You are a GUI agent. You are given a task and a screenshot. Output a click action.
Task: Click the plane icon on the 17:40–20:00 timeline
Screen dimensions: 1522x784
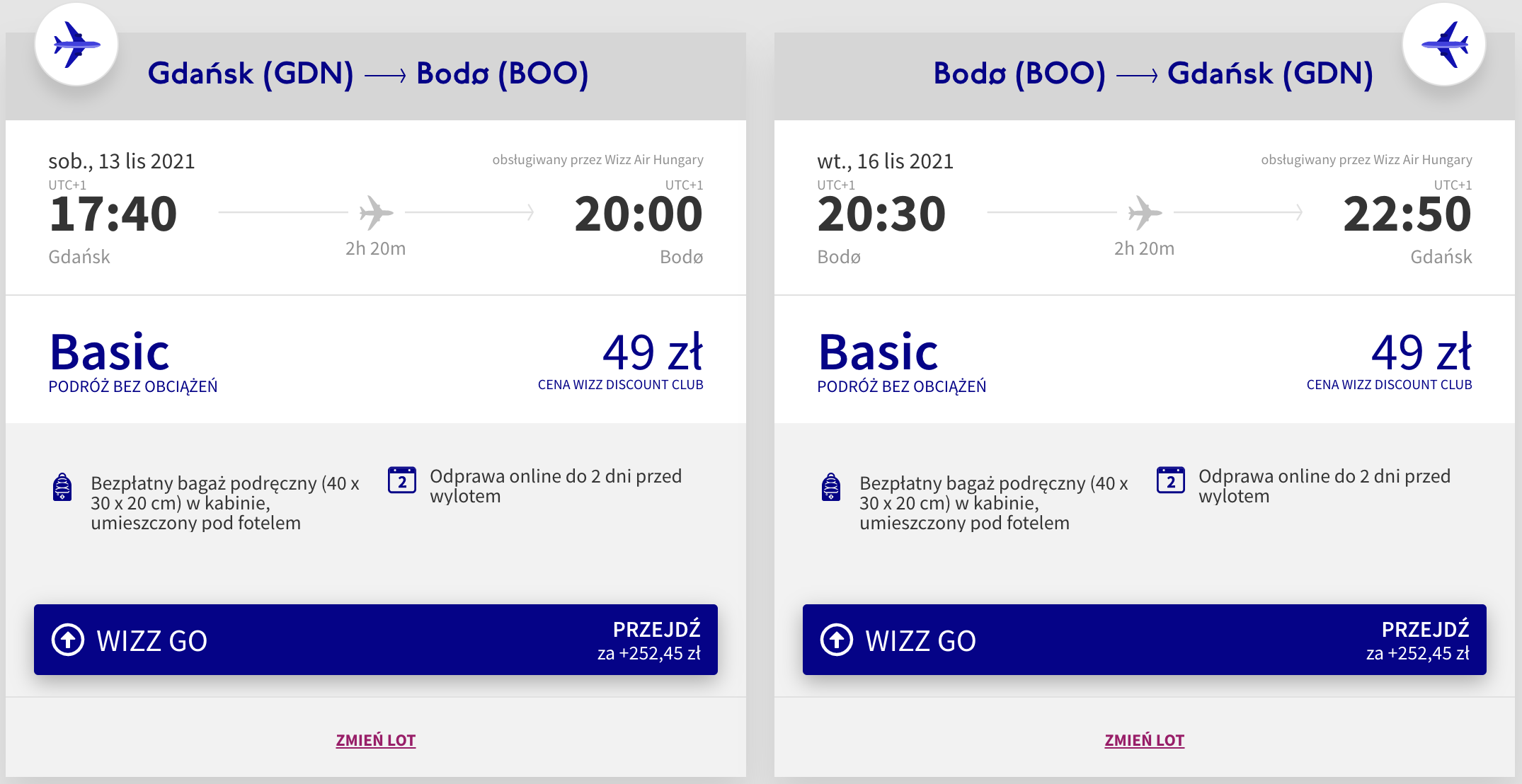pyautogui.click(x=376, y=212)
